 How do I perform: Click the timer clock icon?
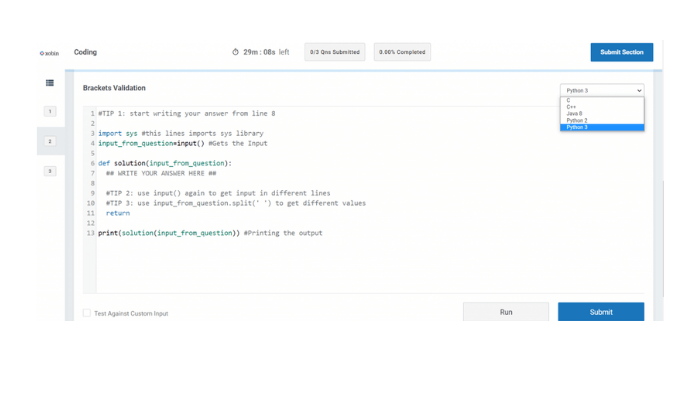[236, 52]
